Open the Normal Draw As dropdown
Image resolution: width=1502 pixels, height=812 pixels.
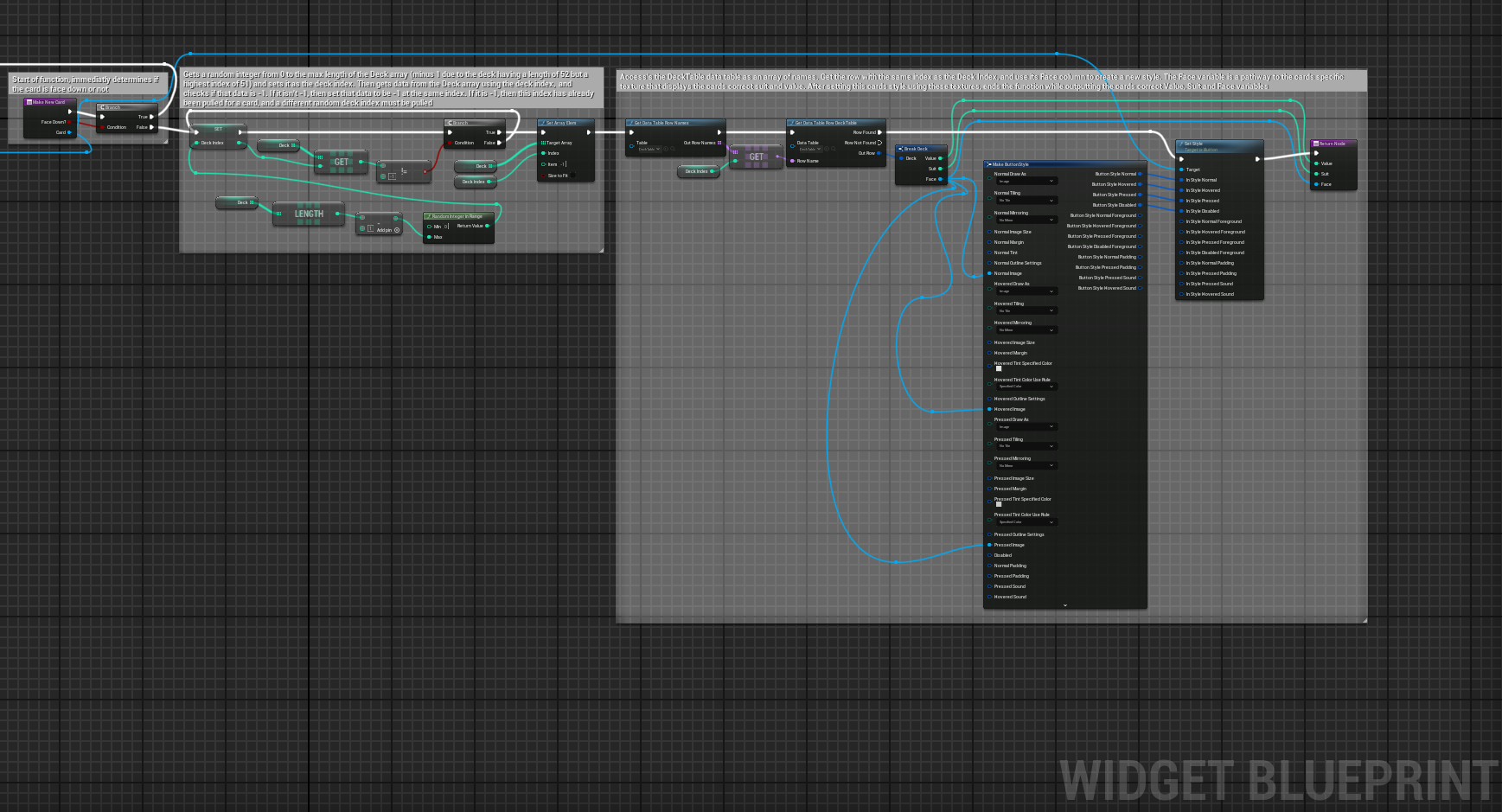coord(1026,182)
